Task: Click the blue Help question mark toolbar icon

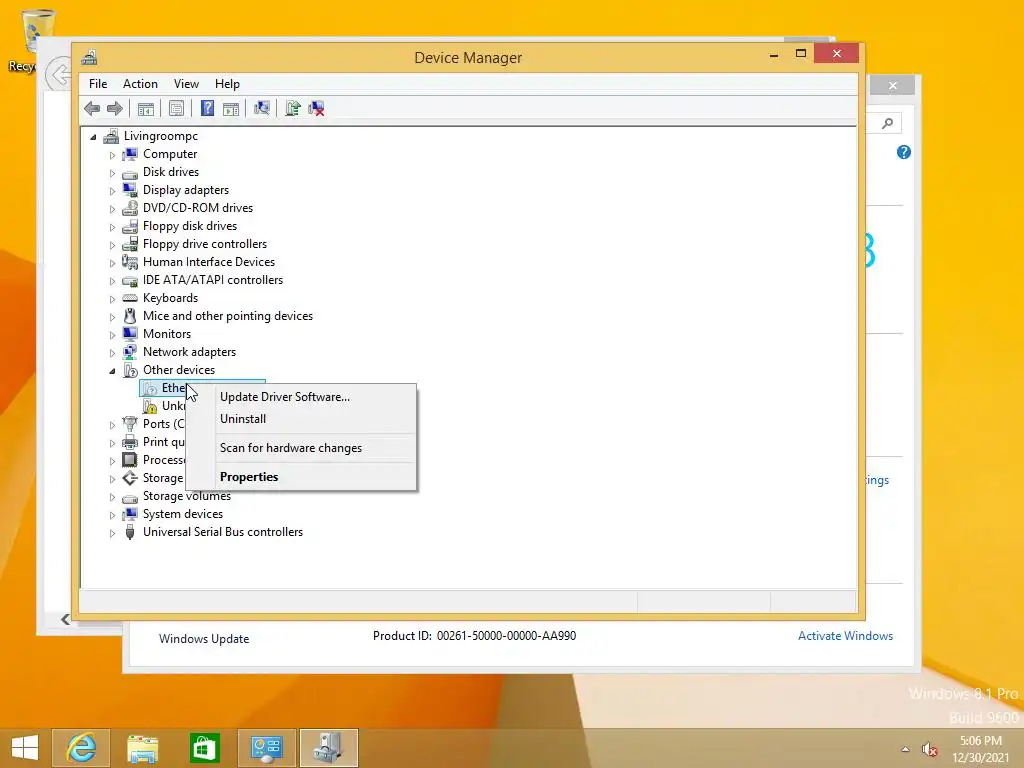Action: [207, 108]
